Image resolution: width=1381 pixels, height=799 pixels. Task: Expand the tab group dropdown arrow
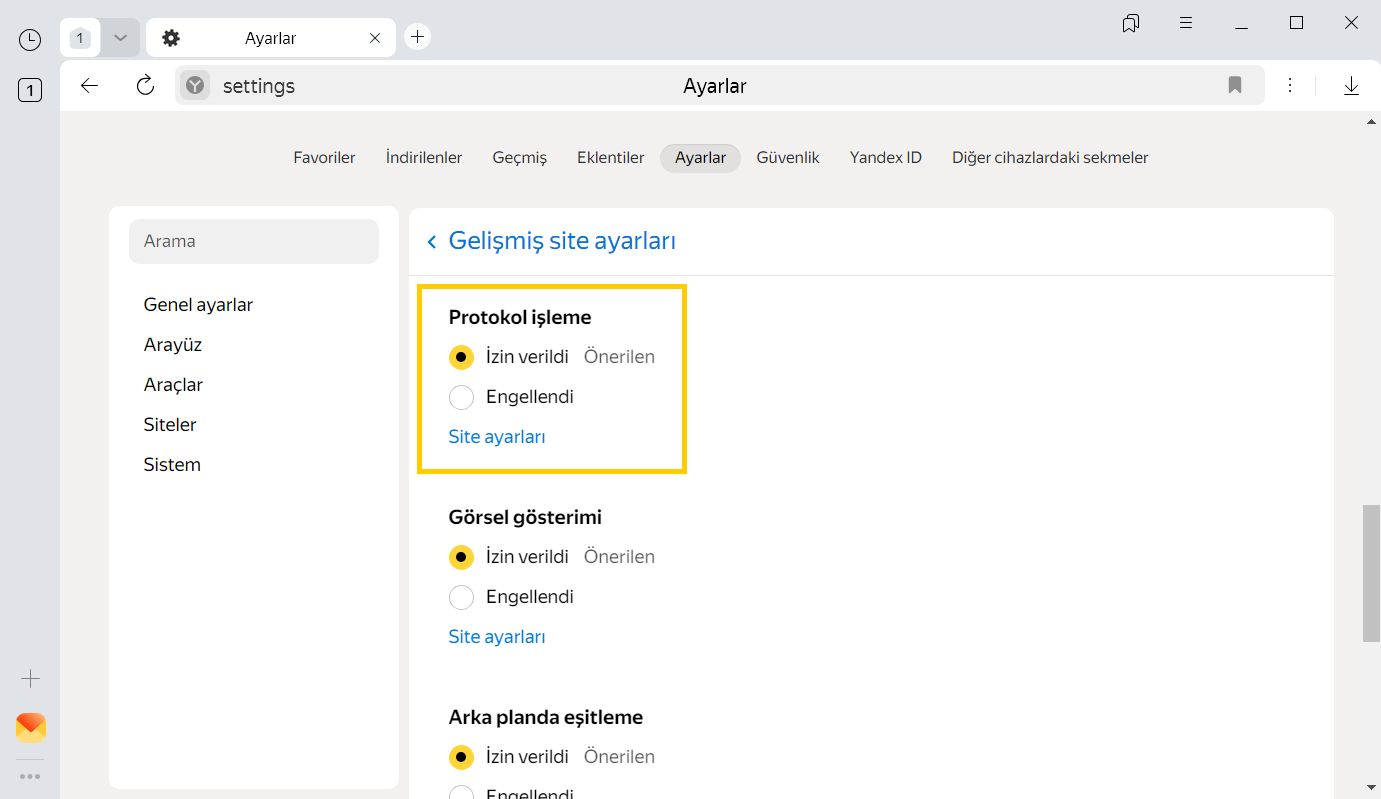[120, 38]
